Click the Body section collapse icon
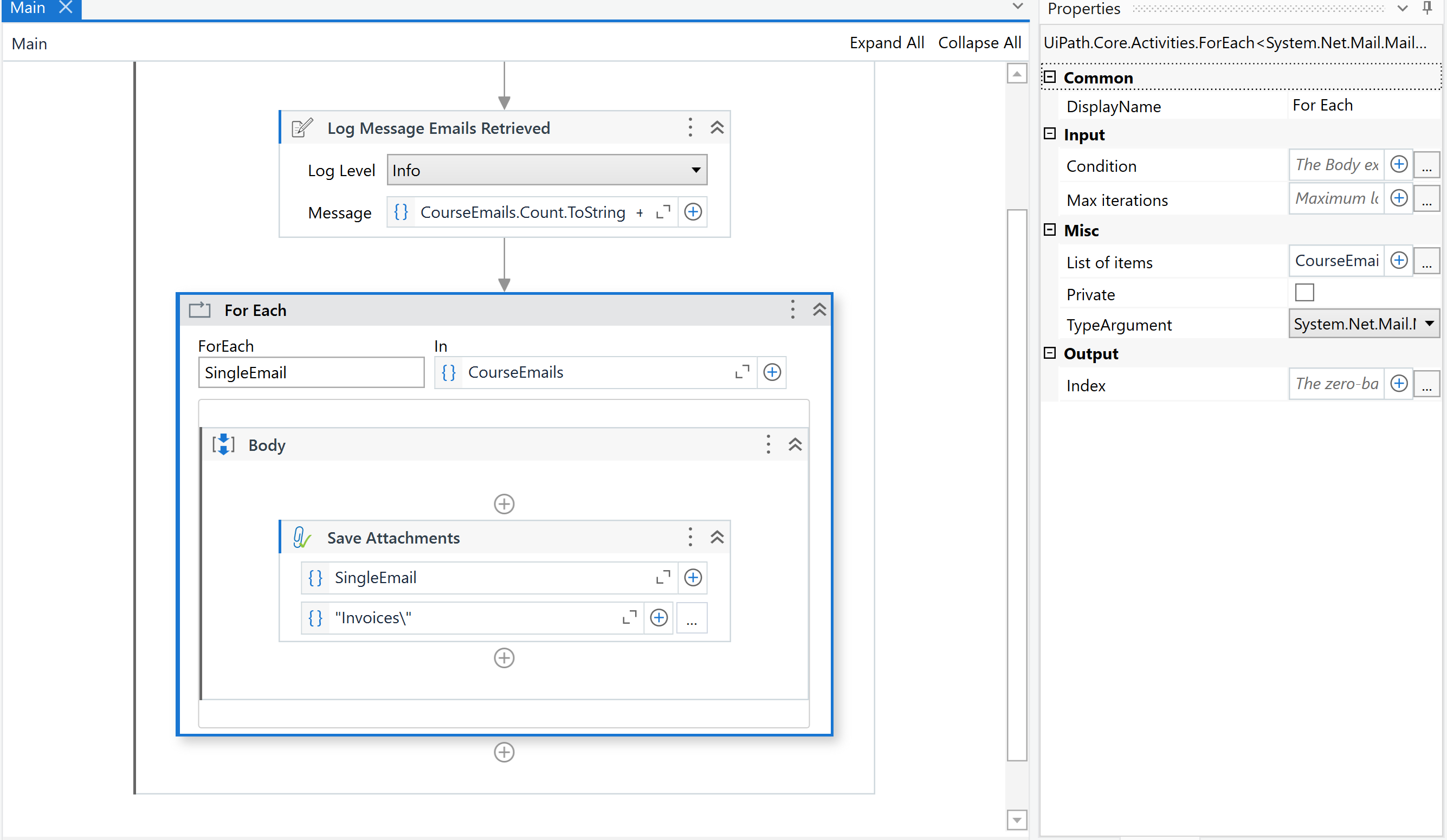 tap(795, 444)
